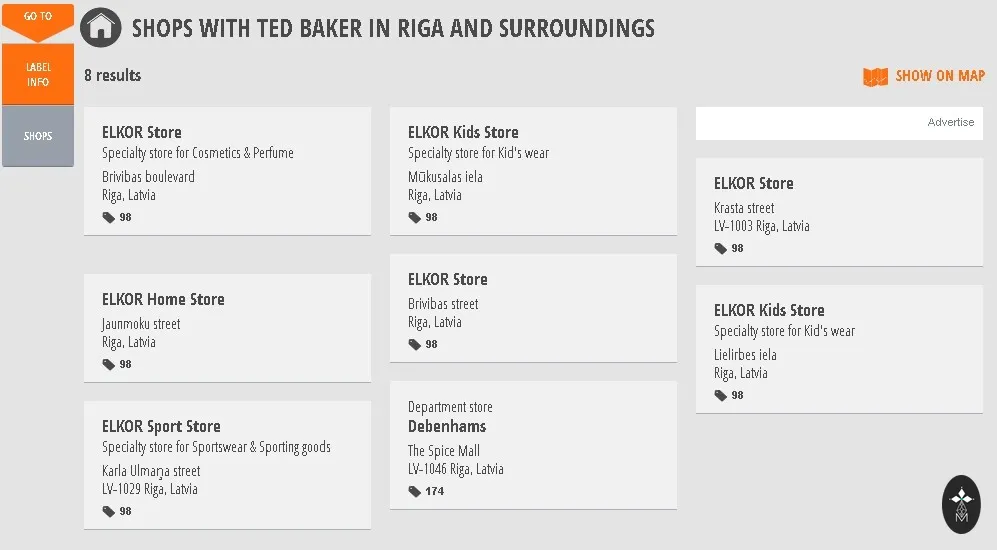The height and width of the screenshot is (550, 997).
Task: Open the Label Info tab
Action: click(38, 74)
